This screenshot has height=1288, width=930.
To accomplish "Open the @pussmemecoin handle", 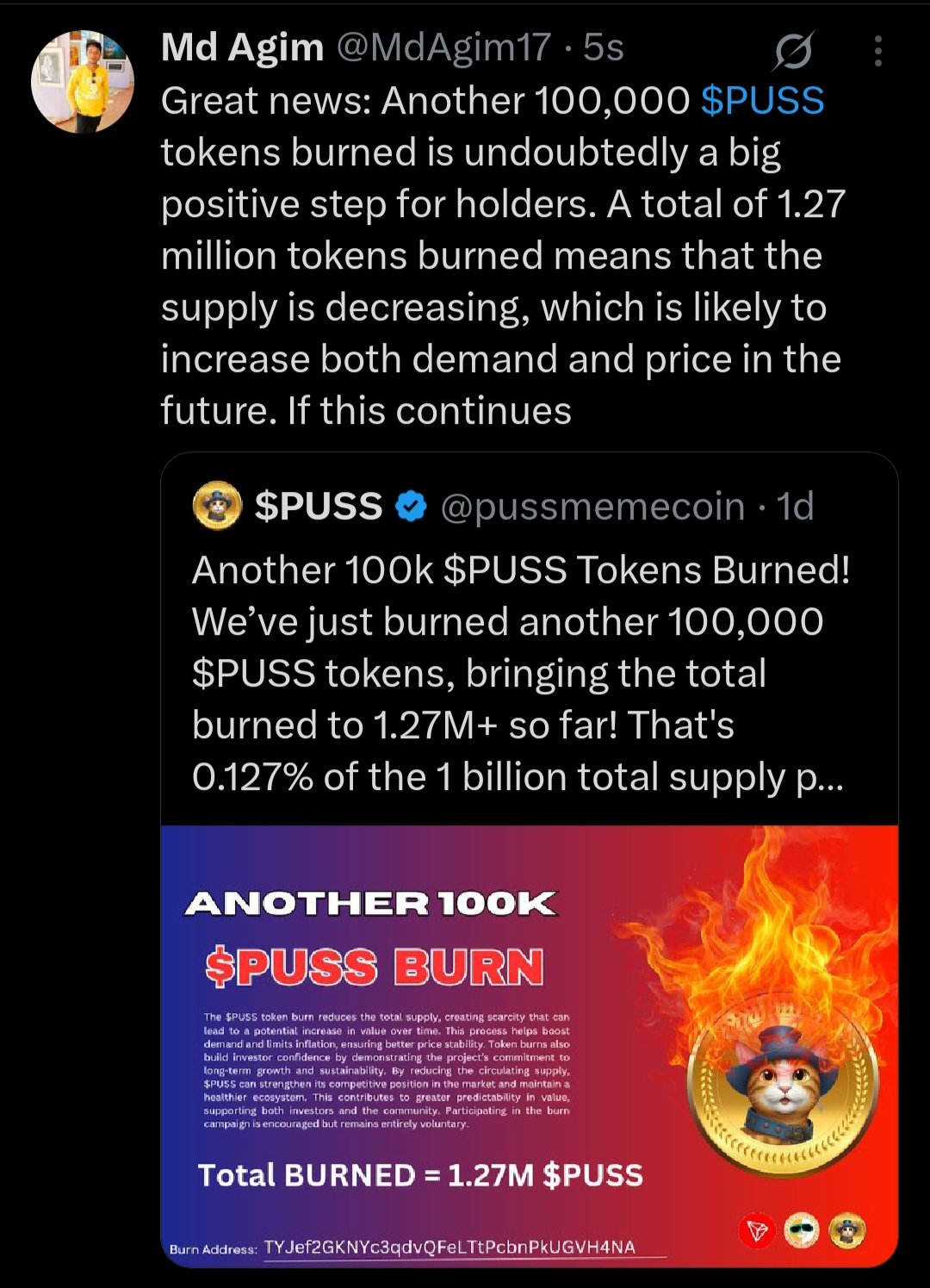I will tap(592, 507).
